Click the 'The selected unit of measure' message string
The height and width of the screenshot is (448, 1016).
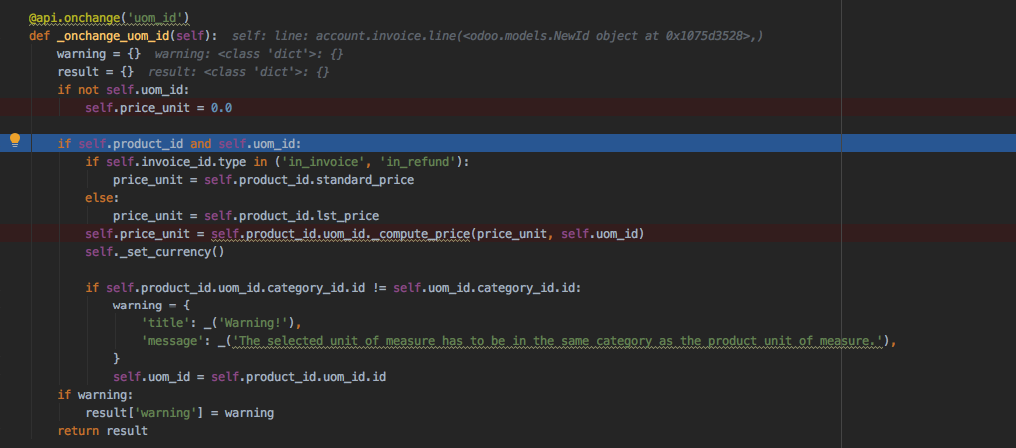[x=557, y=341]
